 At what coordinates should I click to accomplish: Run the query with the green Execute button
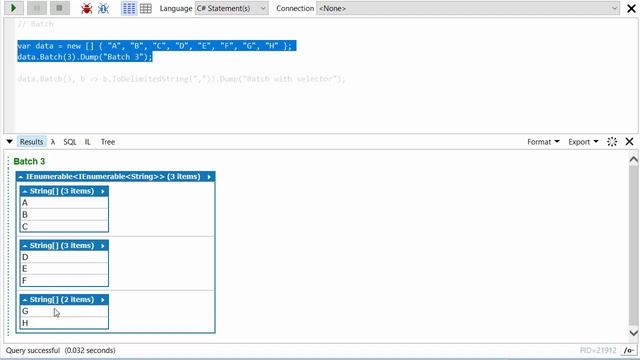(13, 8)
